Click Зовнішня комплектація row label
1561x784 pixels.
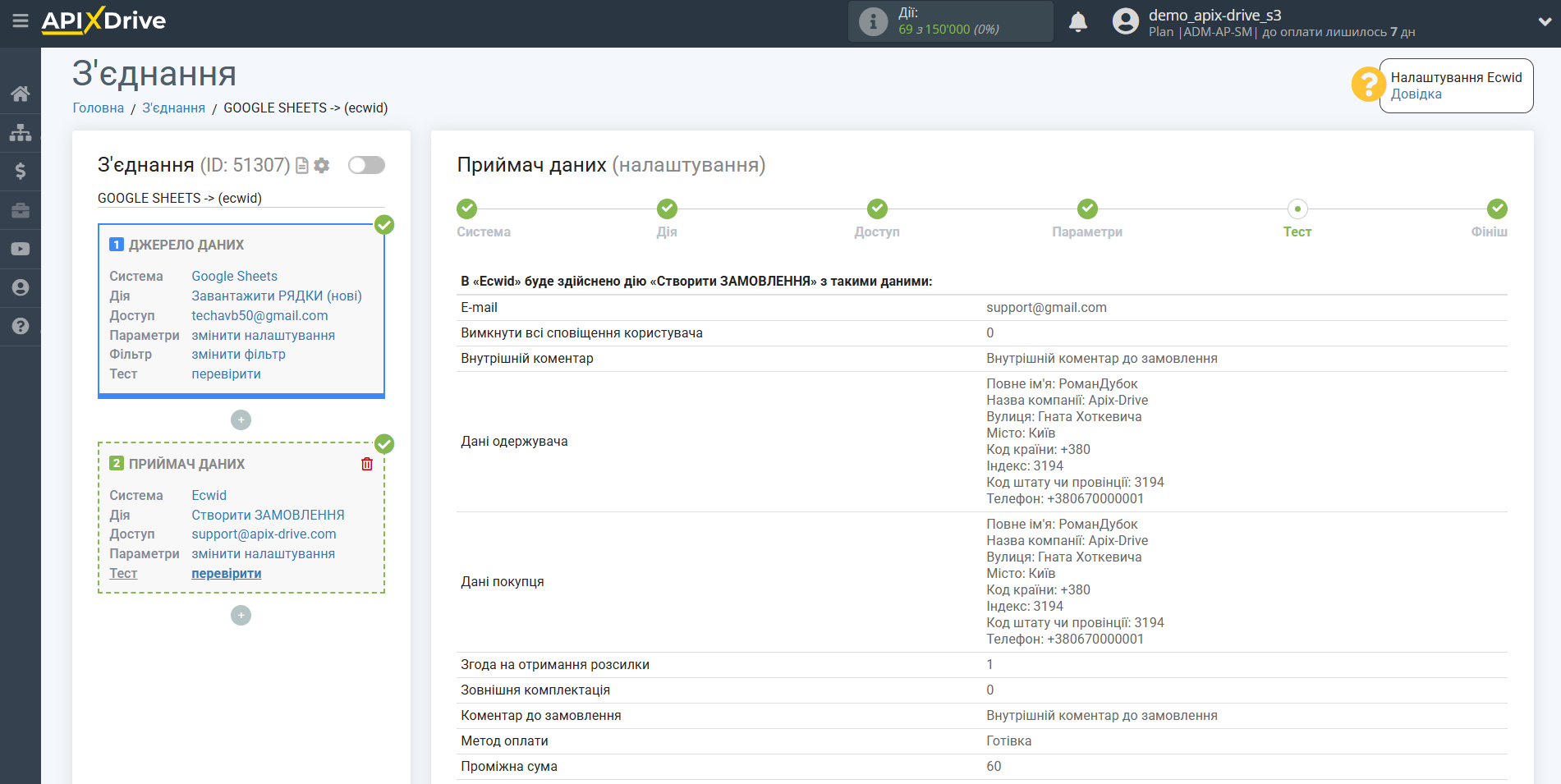point(535,690)
